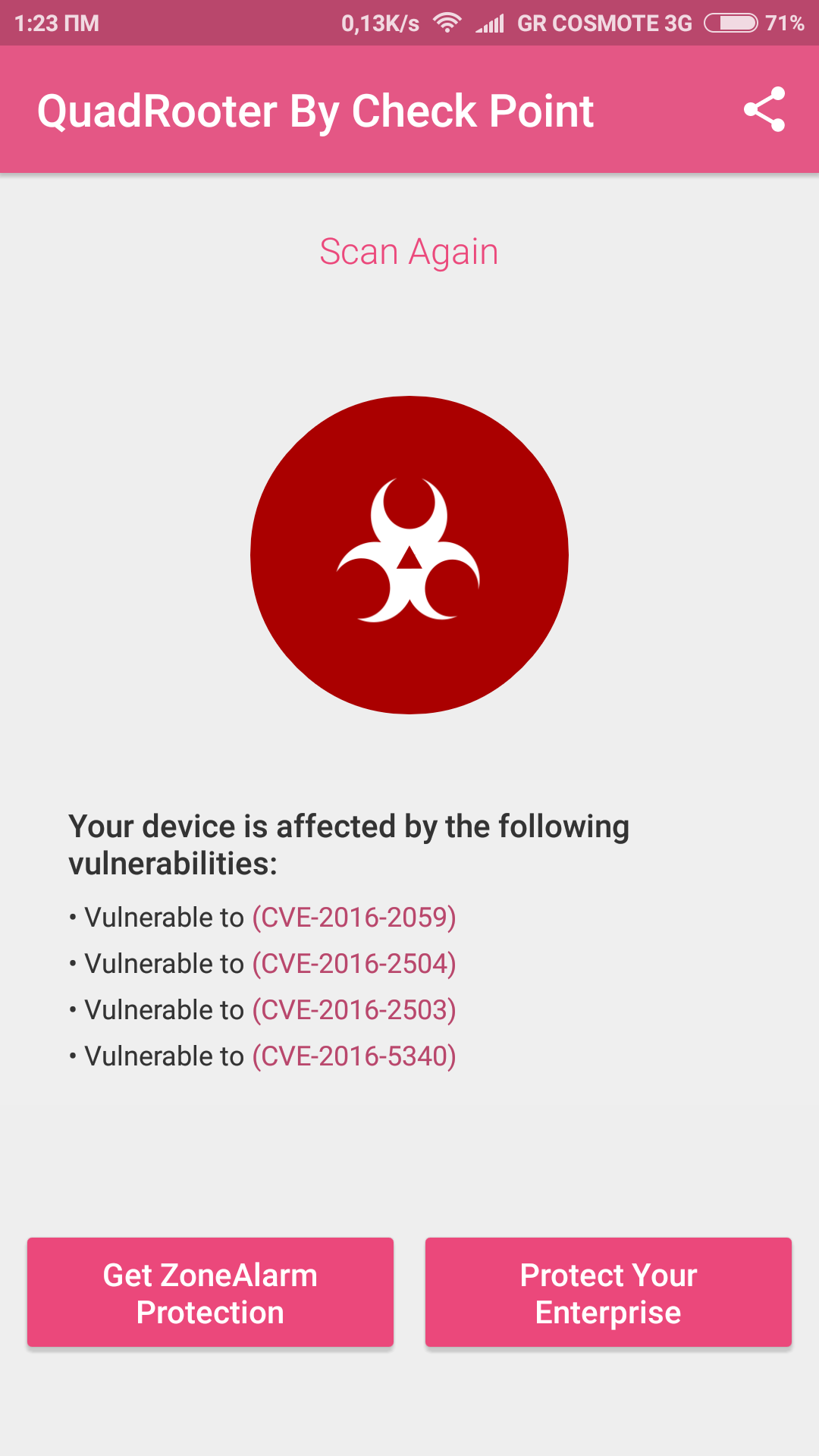The width and height of the screenshot is (819, 1456).
Task: Open CVE-2016-2059 vulnerability details
Action: click(354, 918)
